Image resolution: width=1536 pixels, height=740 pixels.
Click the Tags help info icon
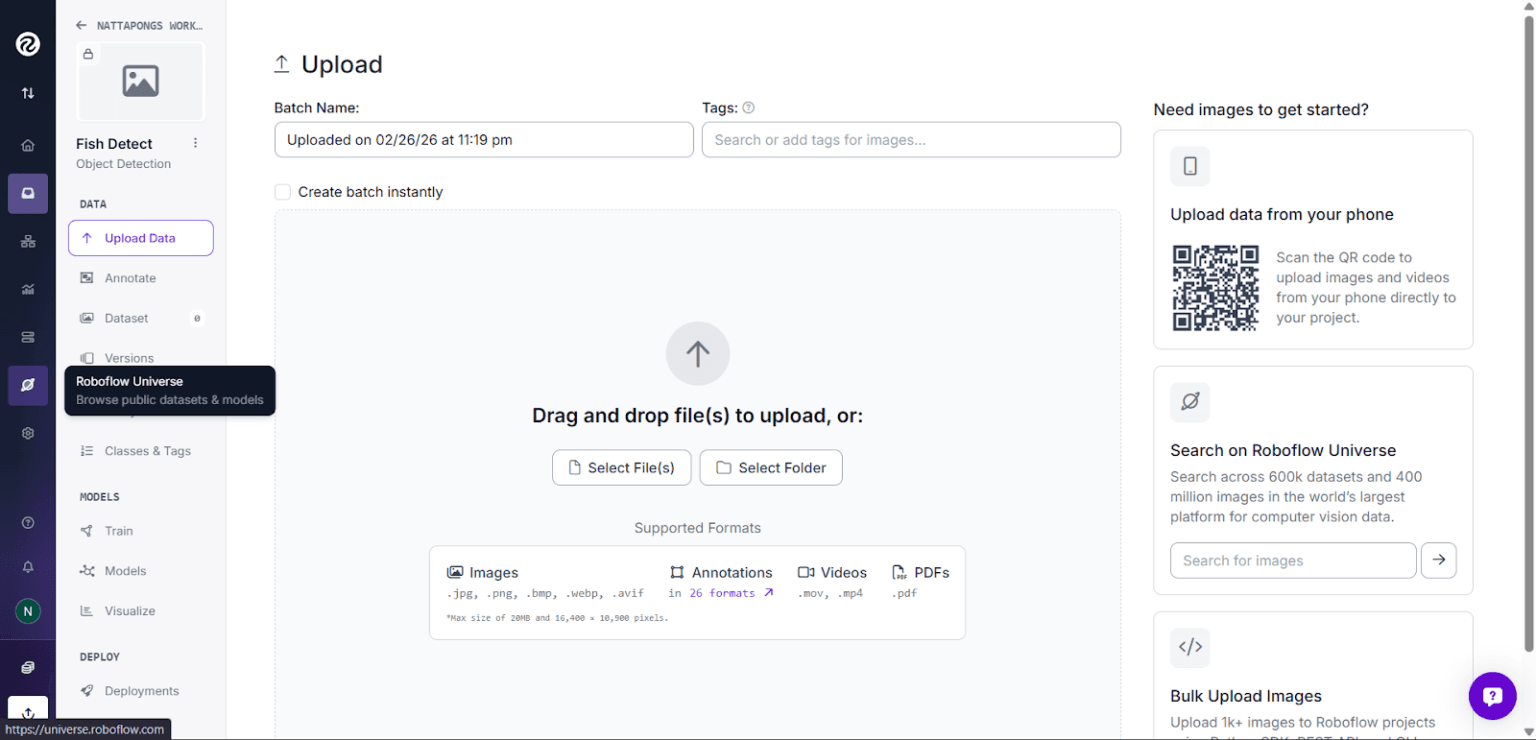pos(748,108)
